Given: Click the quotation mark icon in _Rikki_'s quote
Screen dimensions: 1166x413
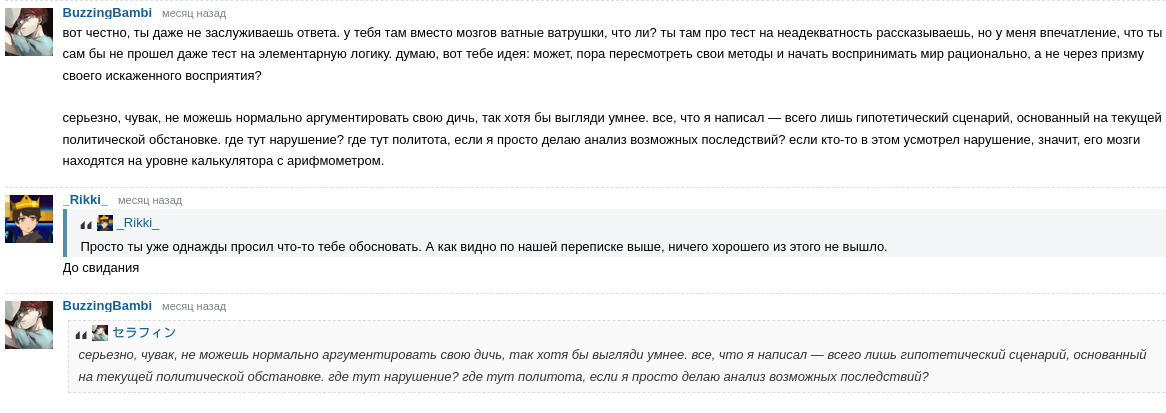Looking at the screenshot, I should (x=86, y=224).
